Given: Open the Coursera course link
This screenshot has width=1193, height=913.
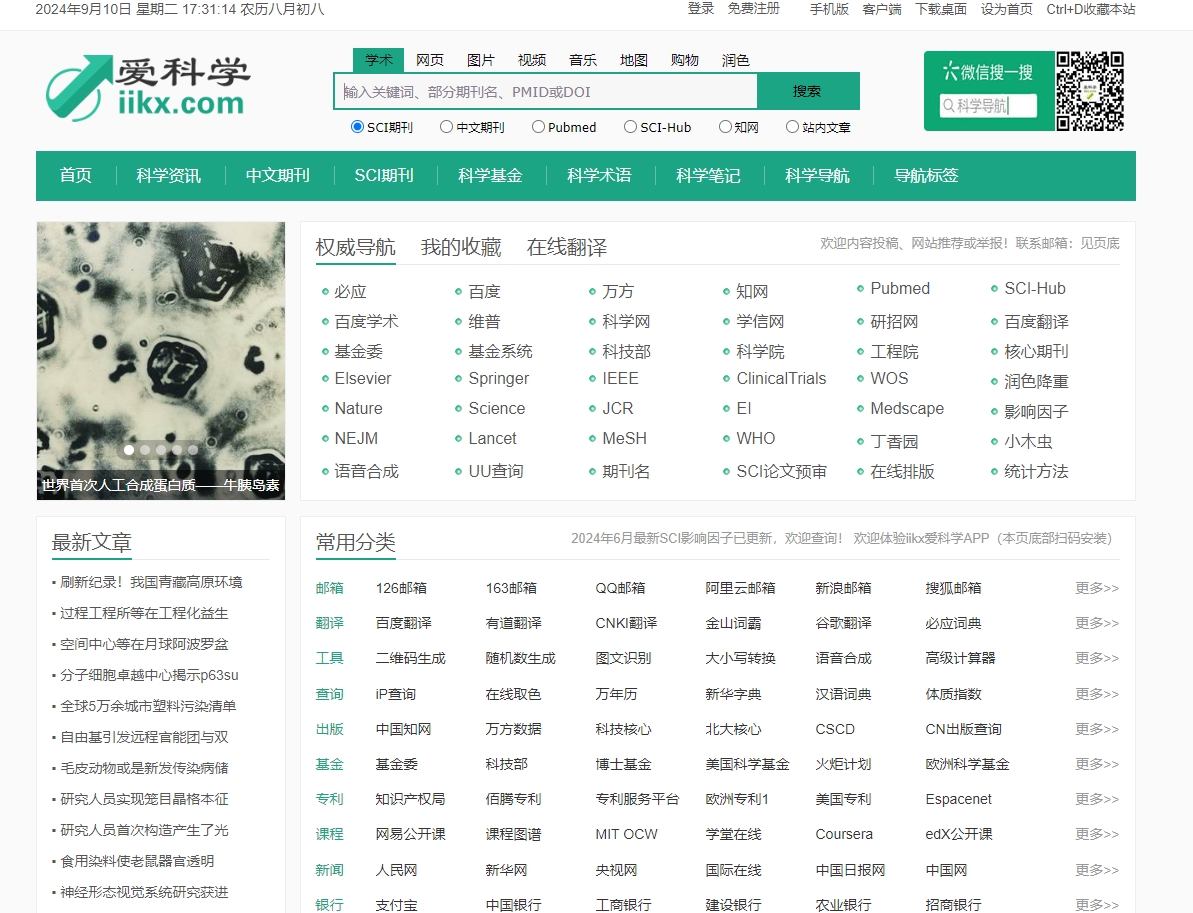Looking at the screenshot, I should point(844,834).
